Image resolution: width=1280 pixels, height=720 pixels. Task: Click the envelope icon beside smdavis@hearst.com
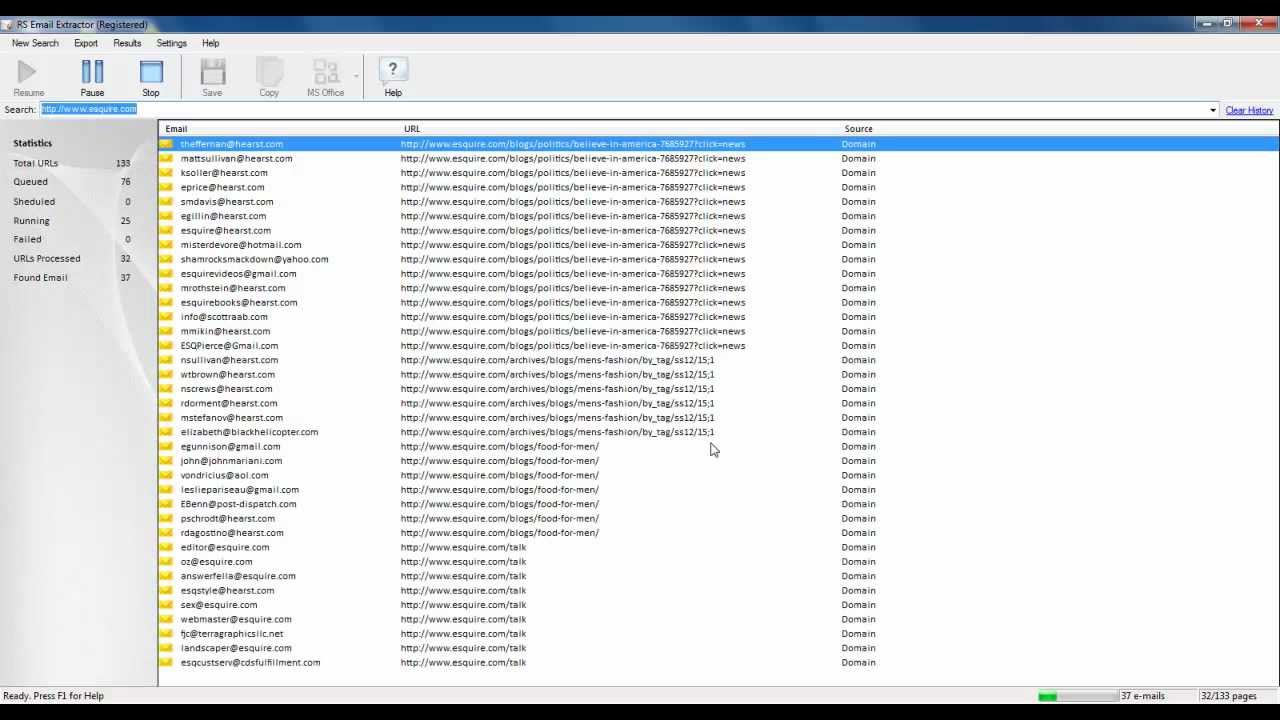point(166,202)
